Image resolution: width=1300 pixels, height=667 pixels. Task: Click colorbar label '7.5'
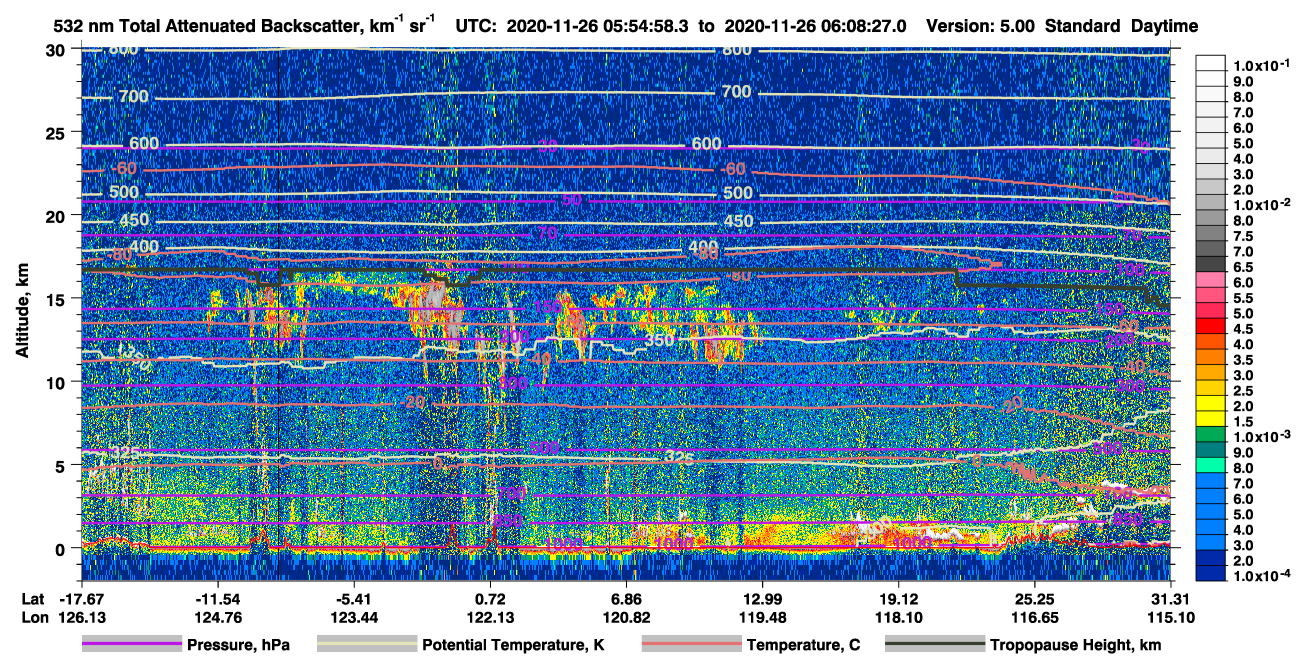point(1243,236)
